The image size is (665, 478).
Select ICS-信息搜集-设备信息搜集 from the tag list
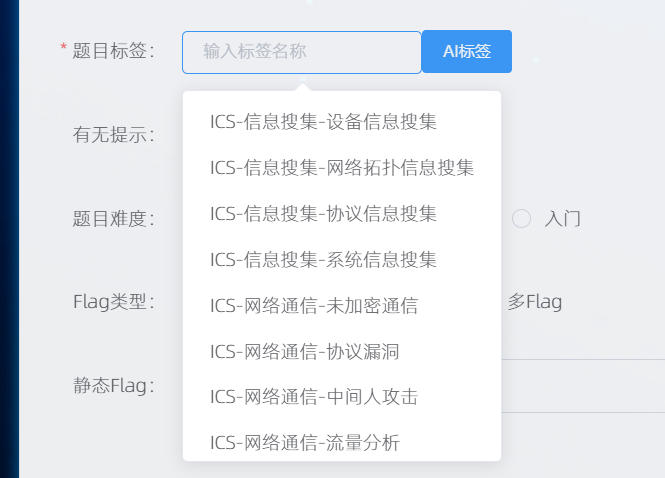pos(323,122)
